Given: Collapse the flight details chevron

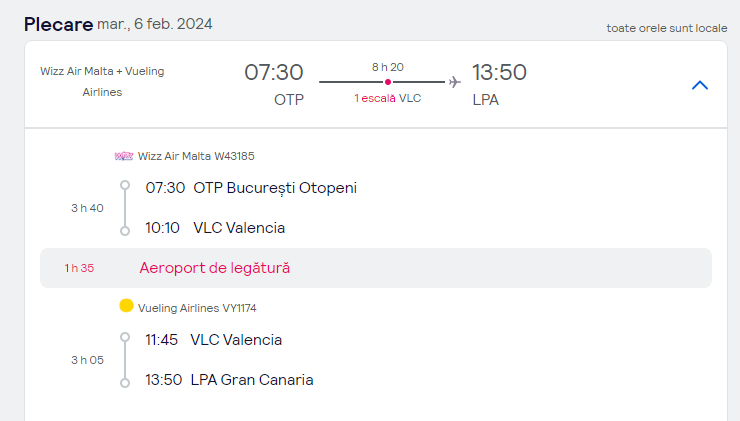Looking at the screenshot, I should click(x=700, y=85).
